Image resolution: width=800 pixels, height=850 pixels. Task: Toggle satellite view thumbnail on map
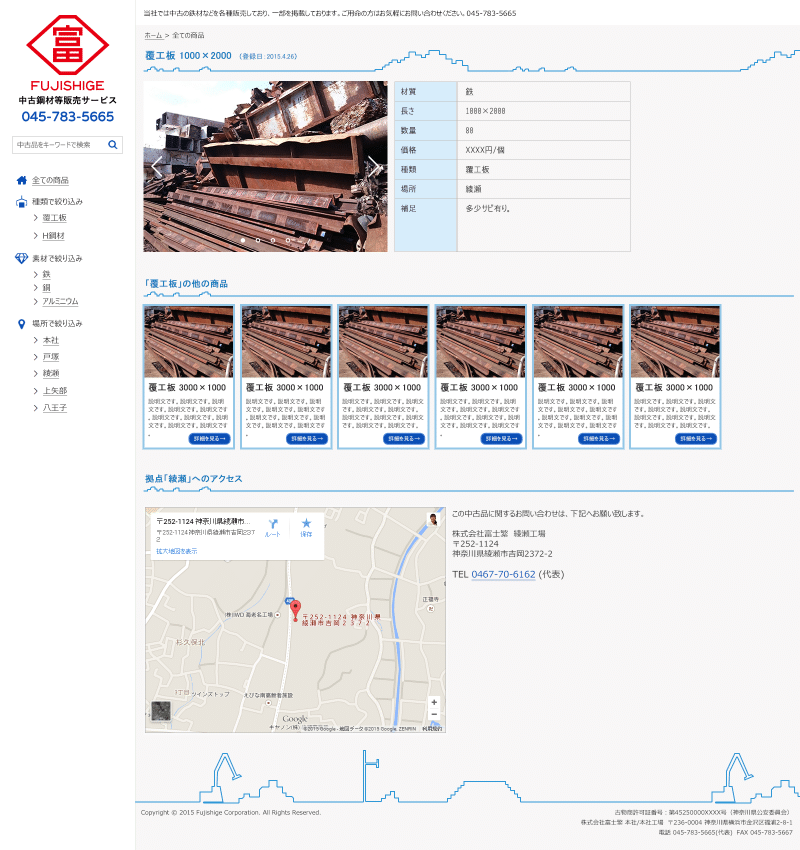pos(161,711)
